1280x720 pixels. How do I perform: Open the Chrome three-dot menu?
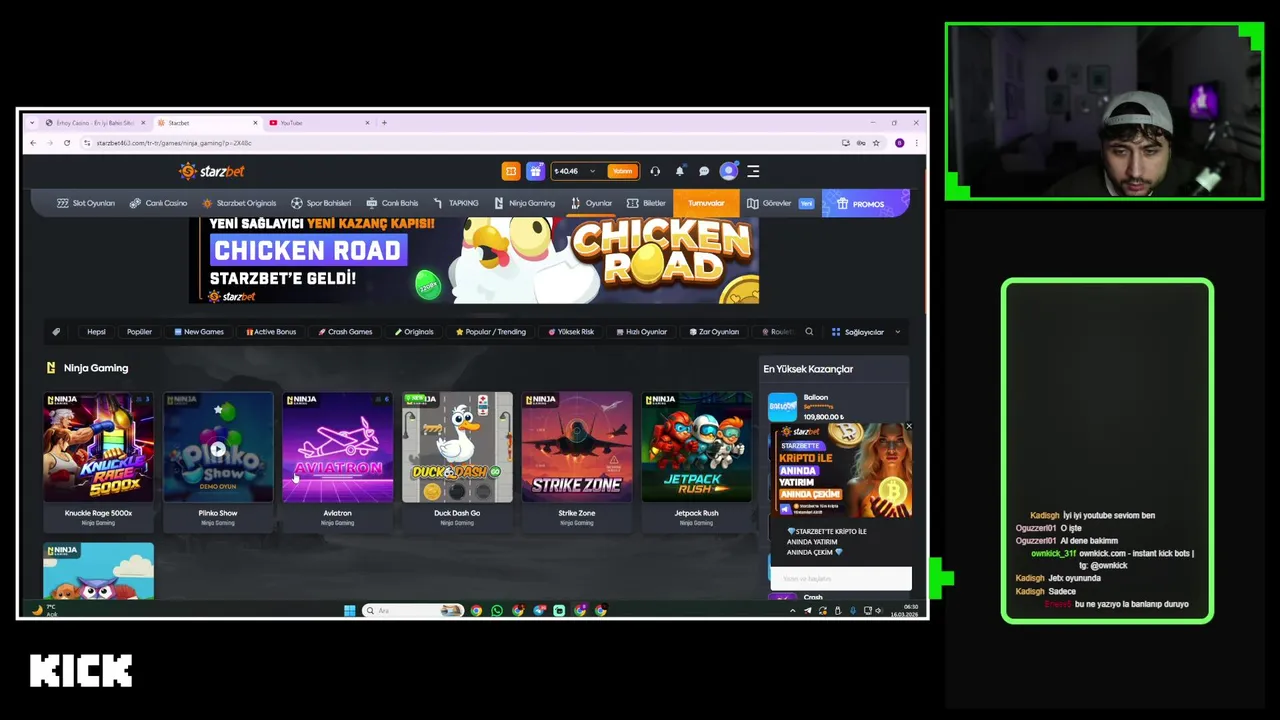point(916,143)
